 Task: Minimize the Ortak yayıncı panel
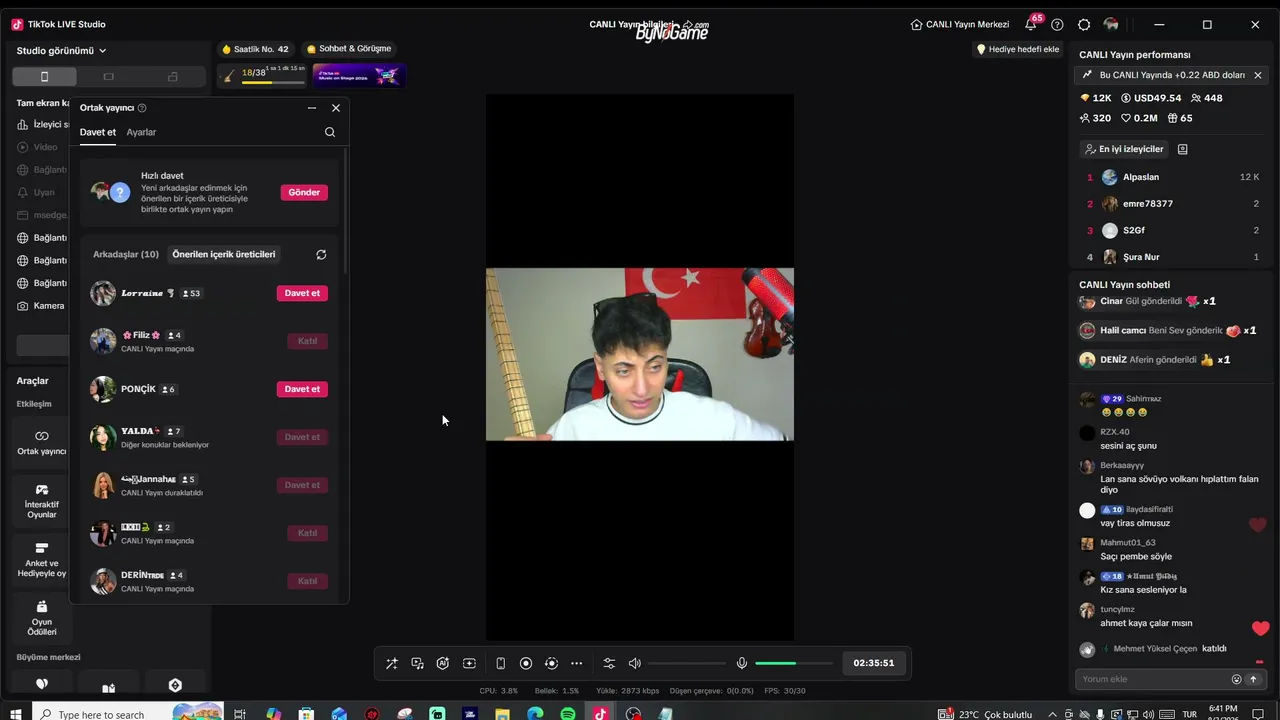[x=312, y=108]
